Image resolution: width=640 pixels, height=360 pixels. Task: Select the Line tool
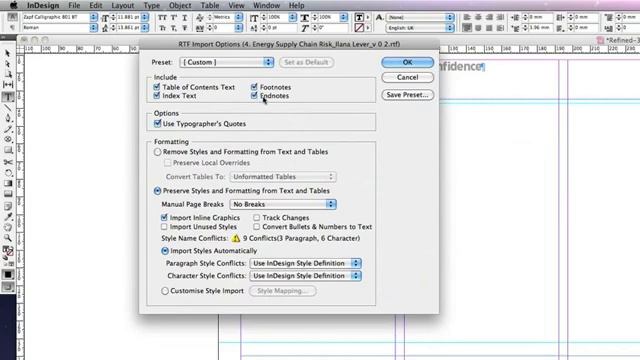(x=8, y=108)
